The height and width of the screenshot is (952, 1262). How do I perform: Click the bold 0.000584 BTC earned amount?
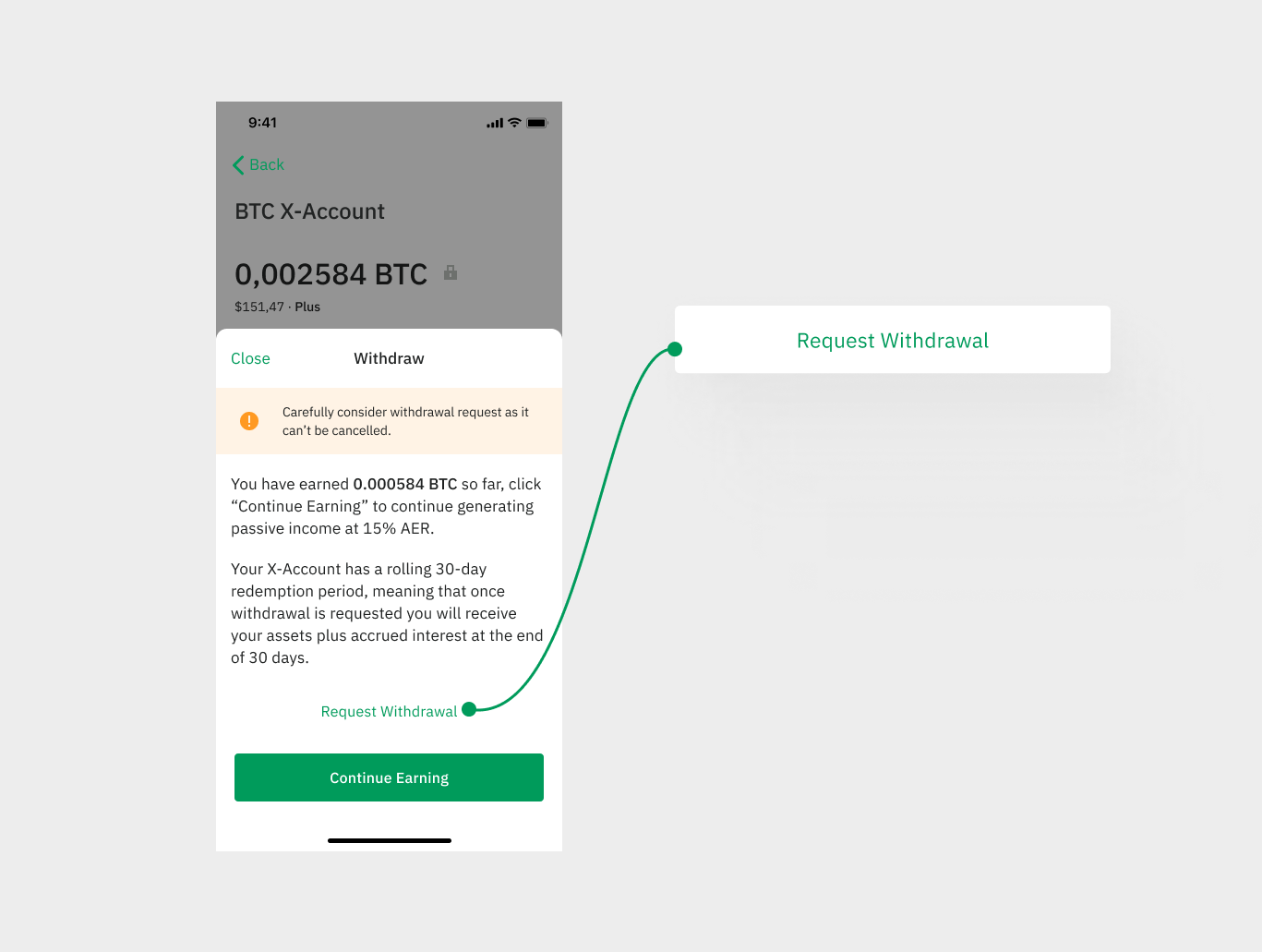[x=405, y=484]
